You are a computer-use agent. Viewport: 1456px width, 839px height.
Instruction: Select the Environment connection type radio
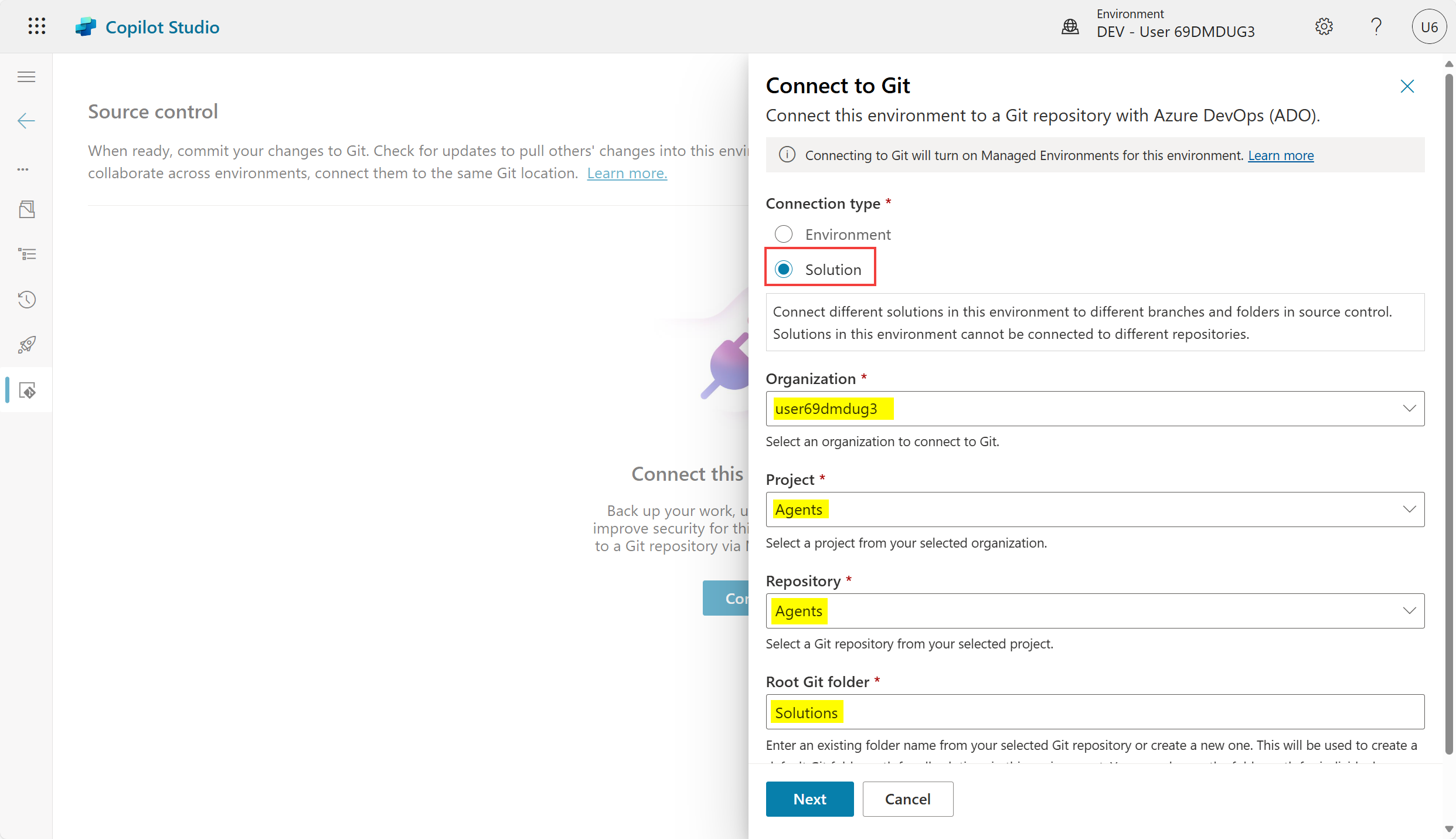point(784,235)
